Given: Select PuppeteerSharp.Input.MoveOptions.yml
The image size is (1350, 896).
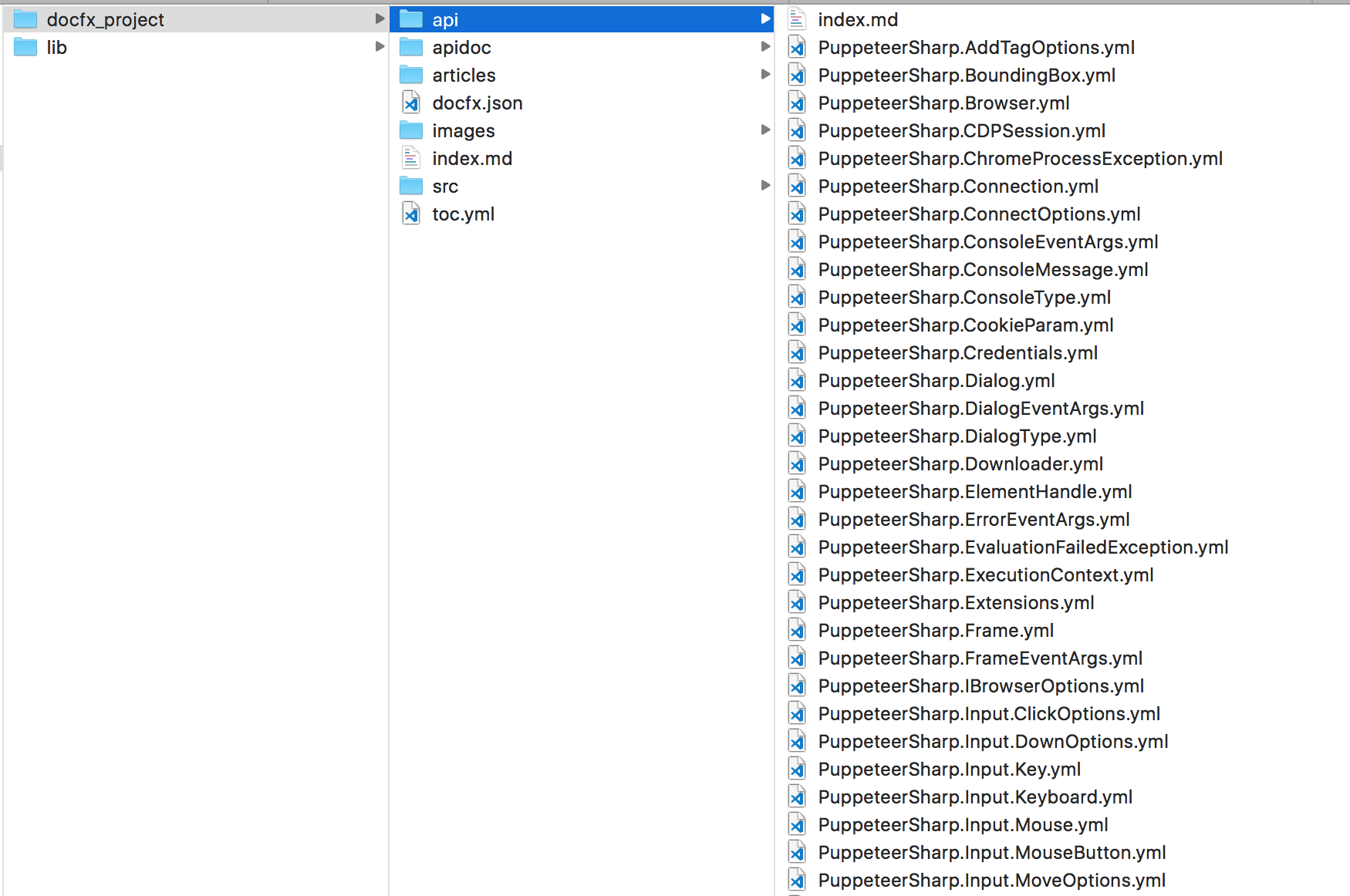Looking at the screenshot, I should tap(992, 881).
